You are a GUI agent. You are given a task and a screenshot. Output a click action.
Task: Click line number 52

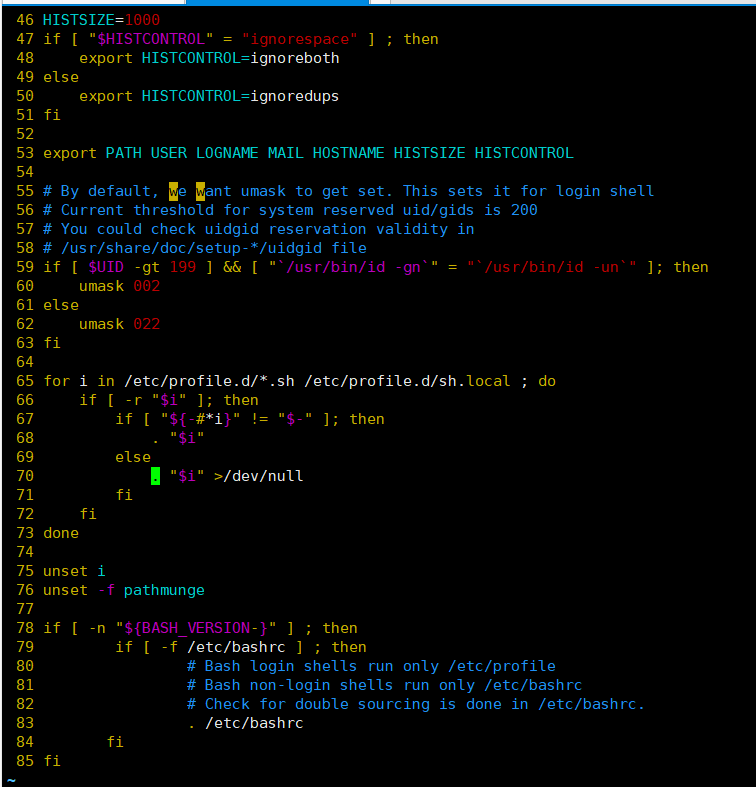[x=25, y=134]
